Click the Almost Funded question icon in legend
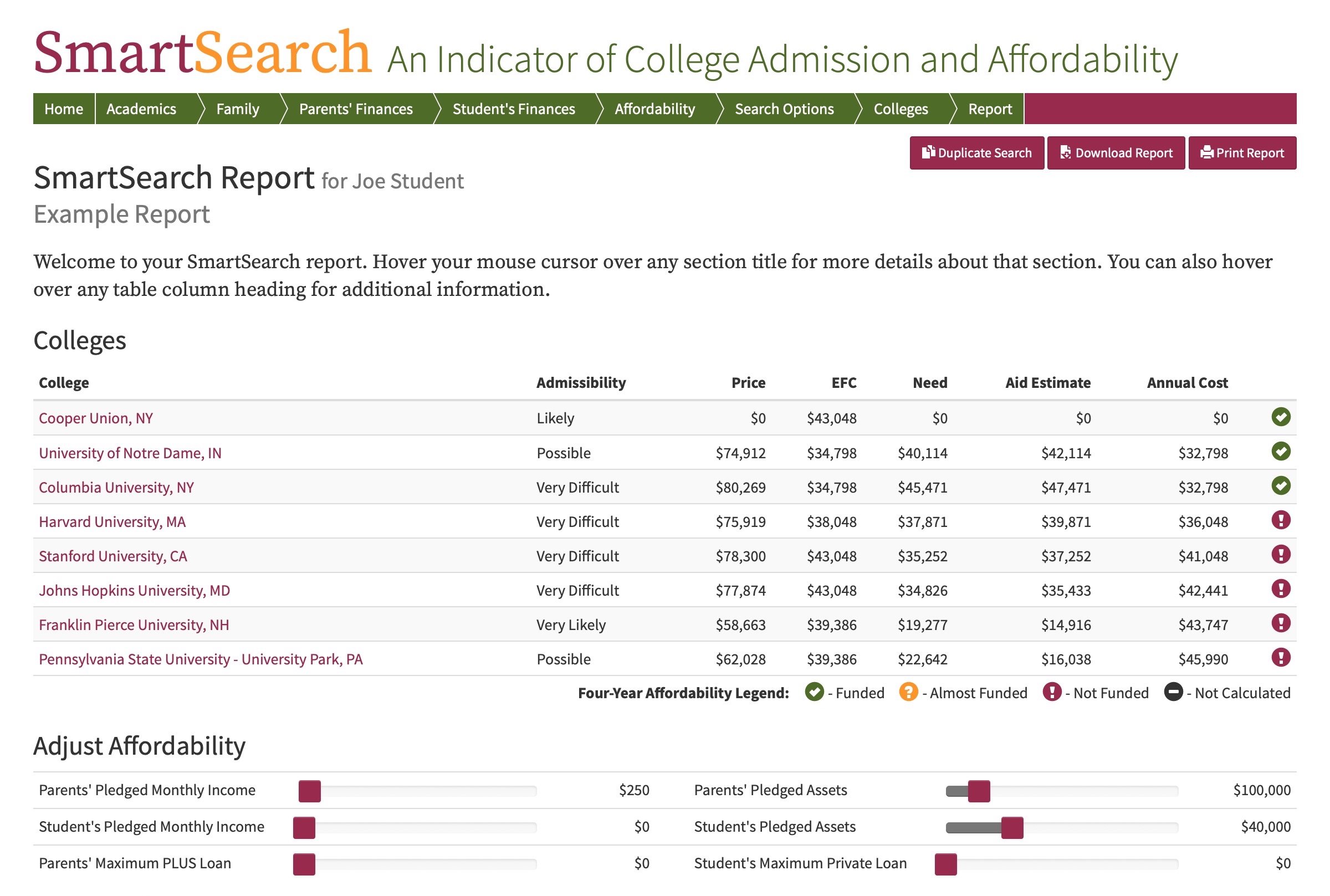This screenshot has height=896, width=1330. coord(909,693)
